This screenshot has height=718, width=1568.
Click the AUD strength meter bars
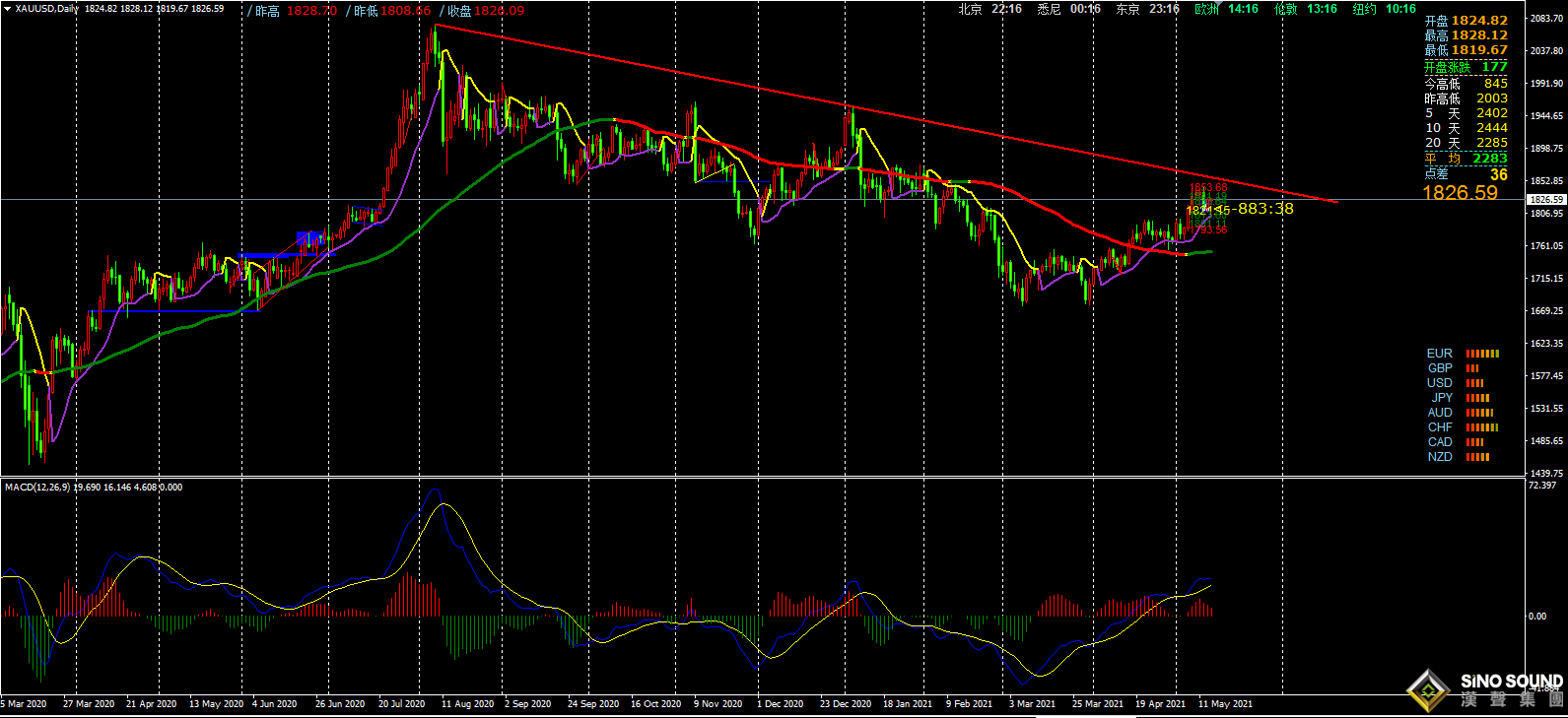pos(1479,413)
